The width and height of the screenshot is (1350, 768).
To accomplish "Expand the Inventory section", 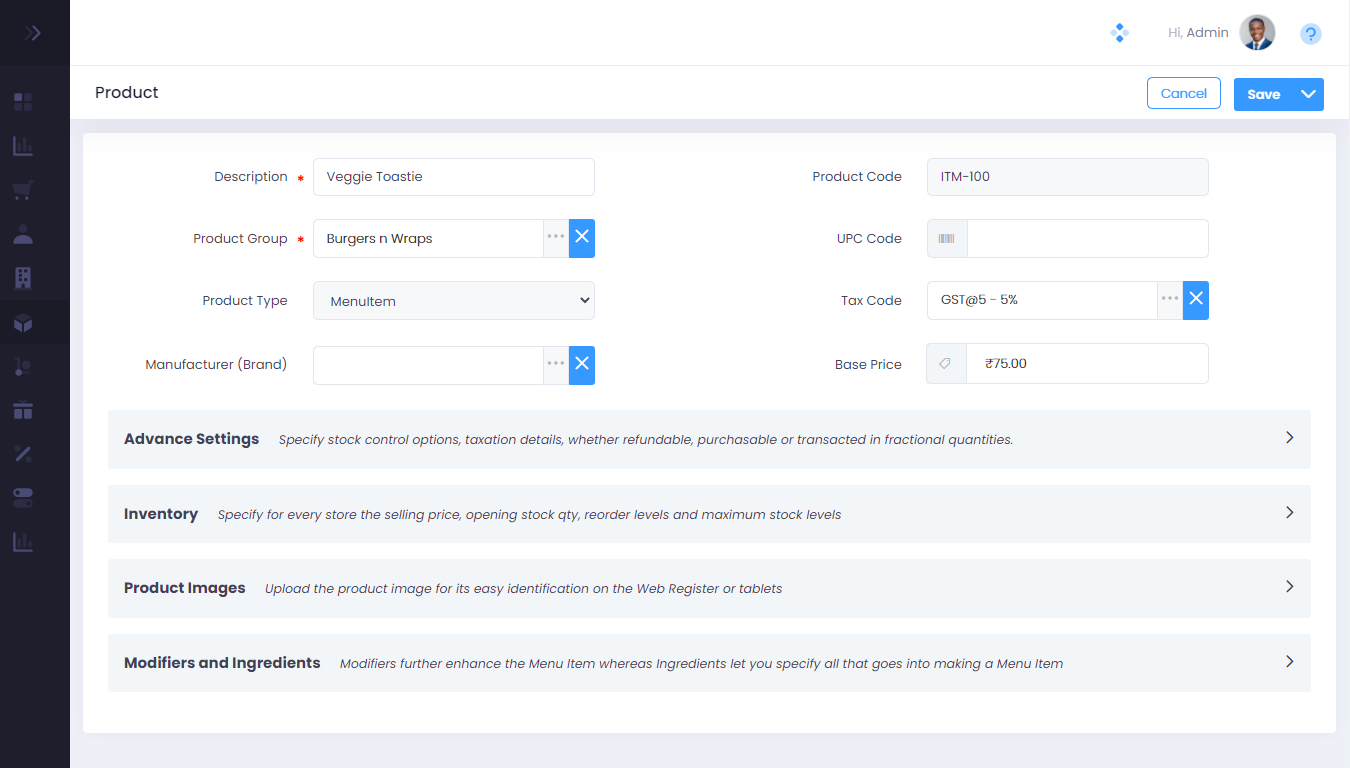I will (1289, 513).
